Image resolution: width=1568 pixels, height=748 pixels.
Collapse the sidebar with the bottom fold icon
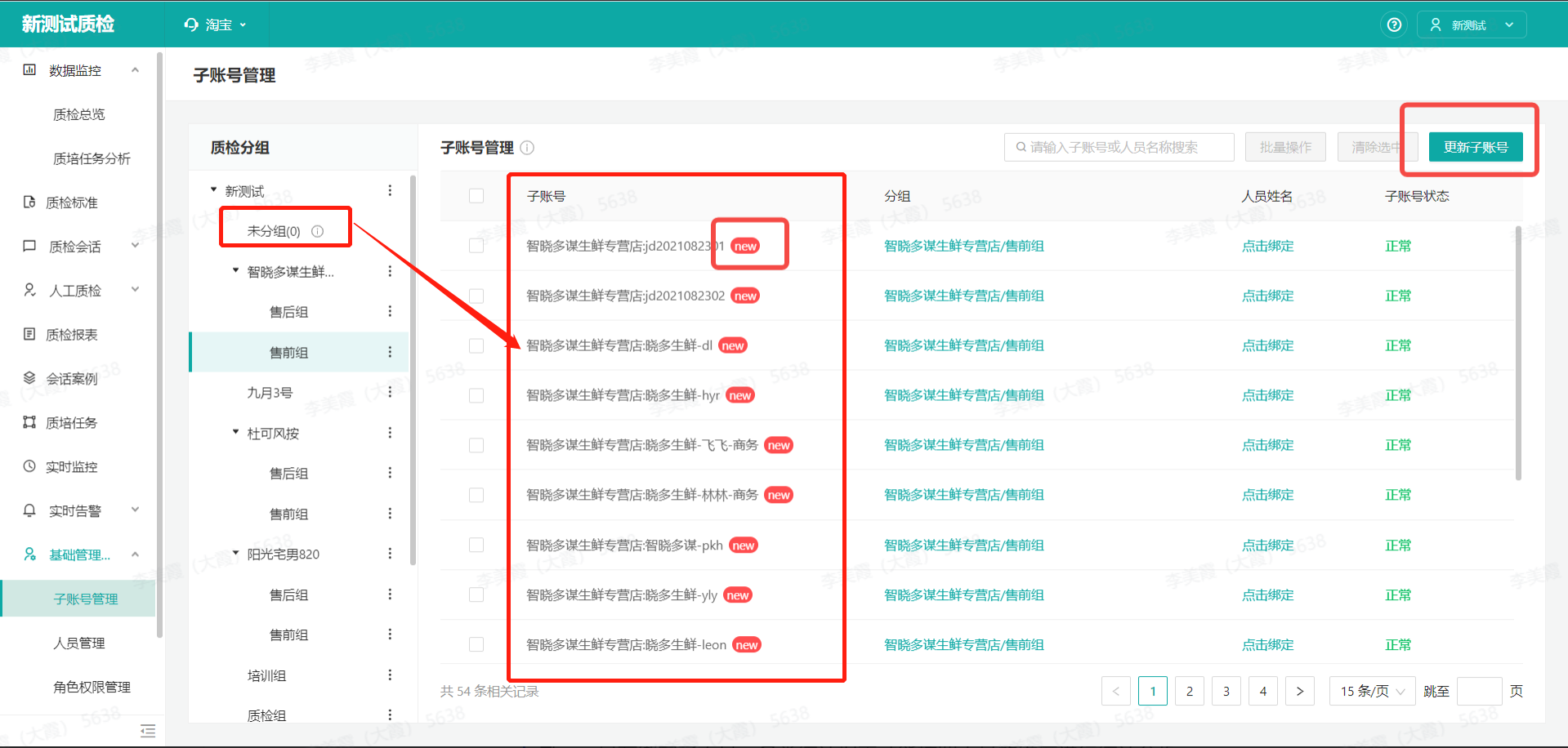[148, 731]
